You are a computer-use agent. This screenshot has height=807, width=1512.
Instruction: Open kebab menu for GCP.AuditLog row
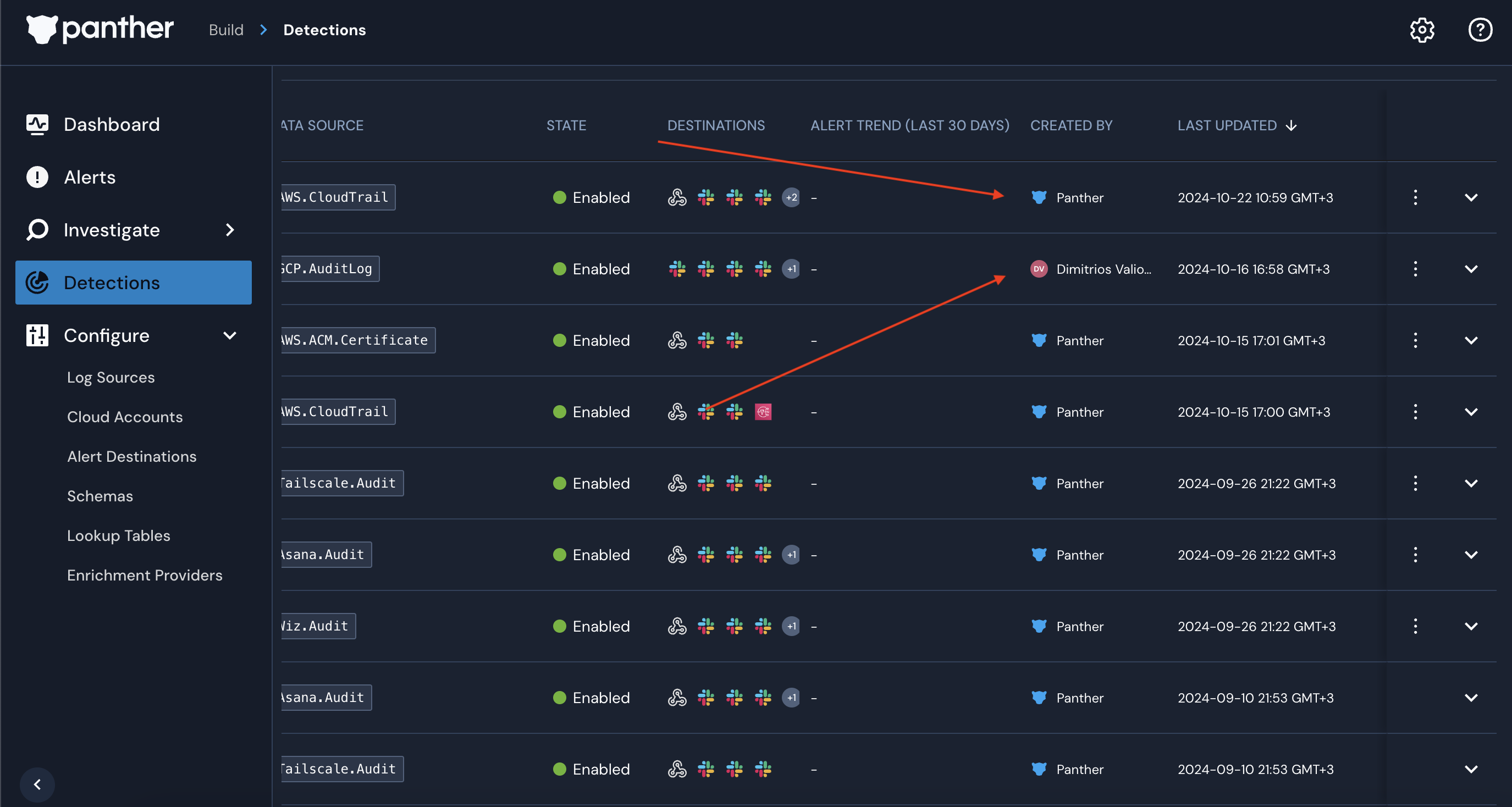(1415, 269)
